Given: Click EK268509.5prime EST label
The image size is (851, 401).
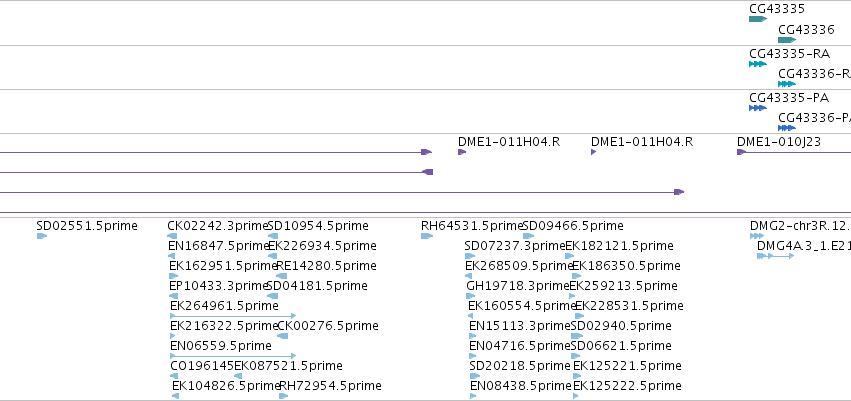Looking at the screenshot, I should pos(519,266).
